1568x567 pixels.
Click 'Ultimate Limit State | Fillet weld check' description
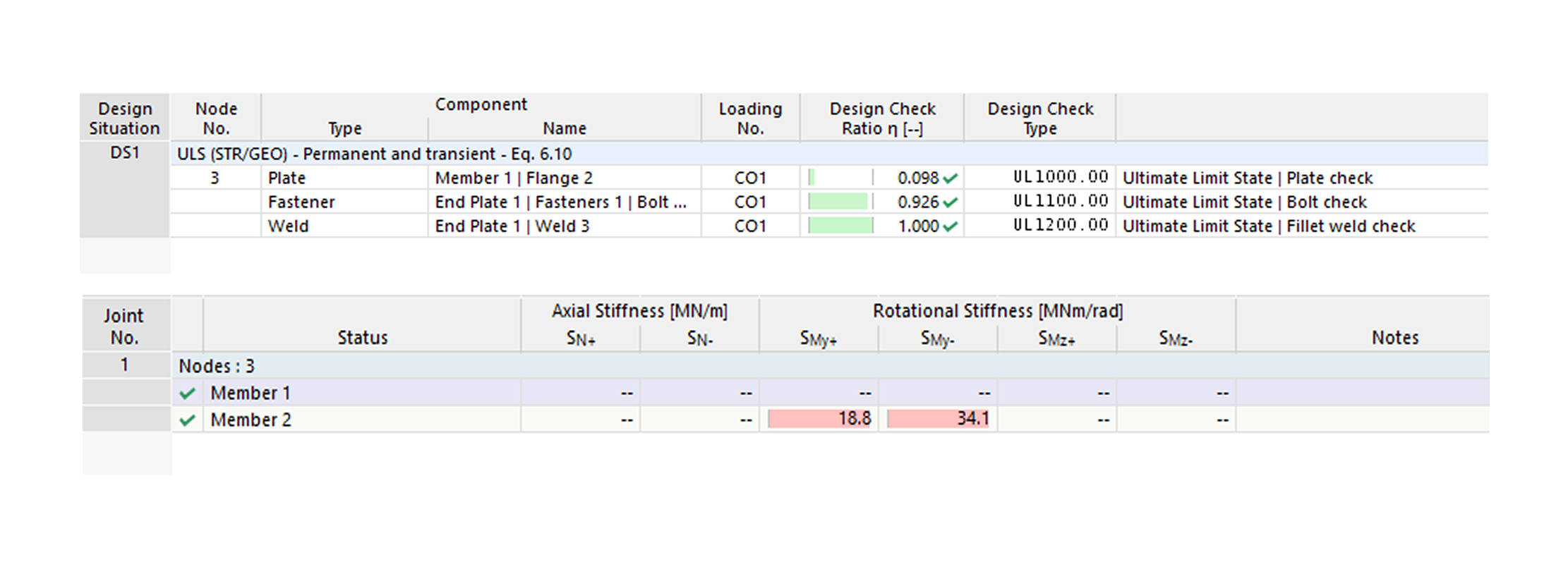(x=1269, y=226)
